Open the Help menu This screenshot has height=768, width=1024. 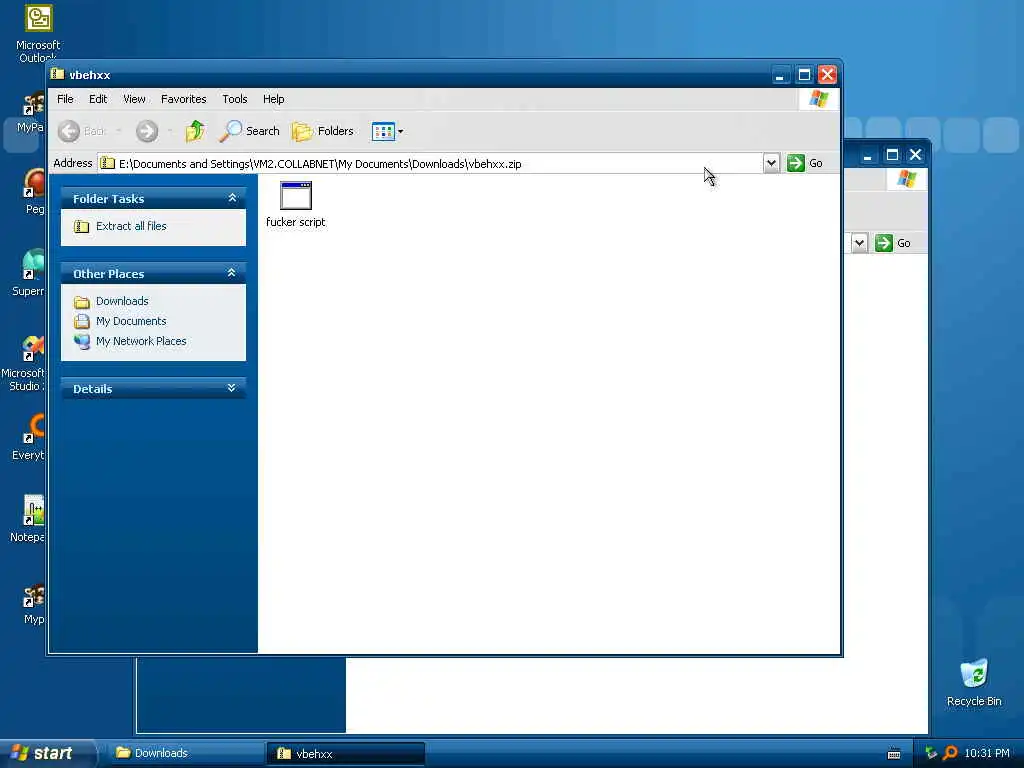(274, 99)
